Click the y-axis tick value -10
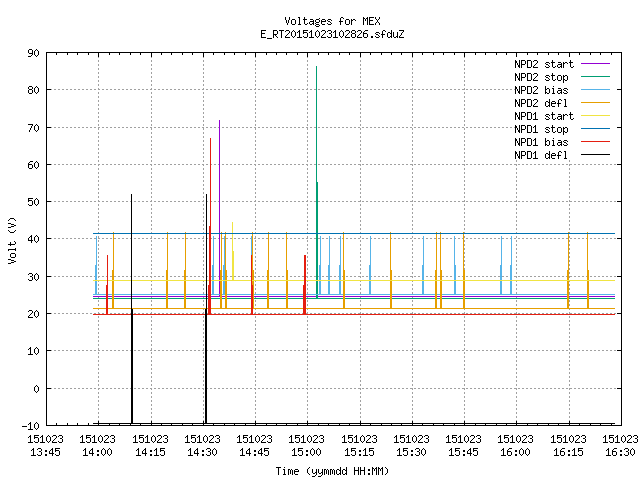 point(31,426)
